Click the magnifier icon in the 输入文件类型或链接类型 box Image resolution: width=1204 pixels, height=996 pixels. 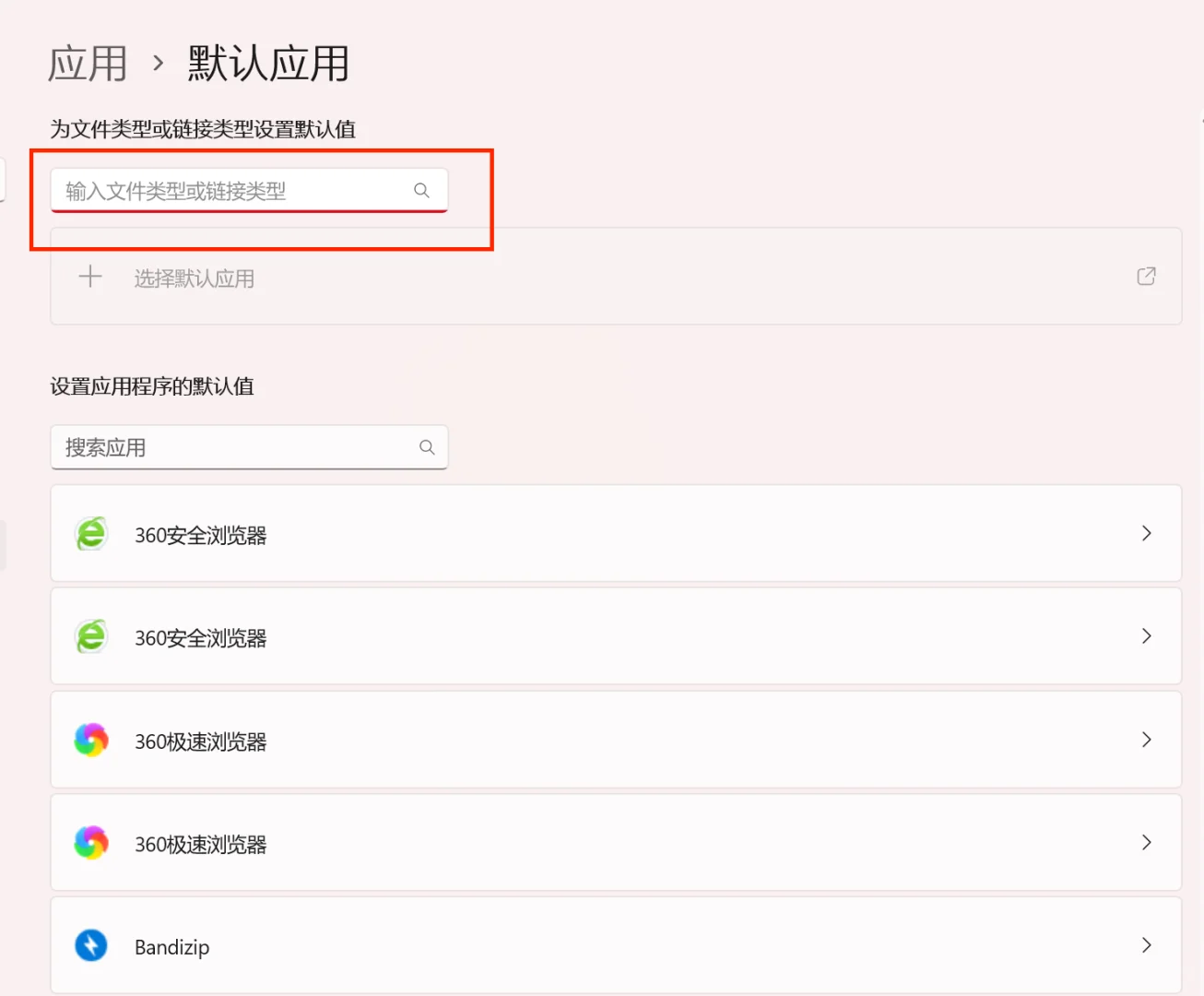click(x=422, y=190)
